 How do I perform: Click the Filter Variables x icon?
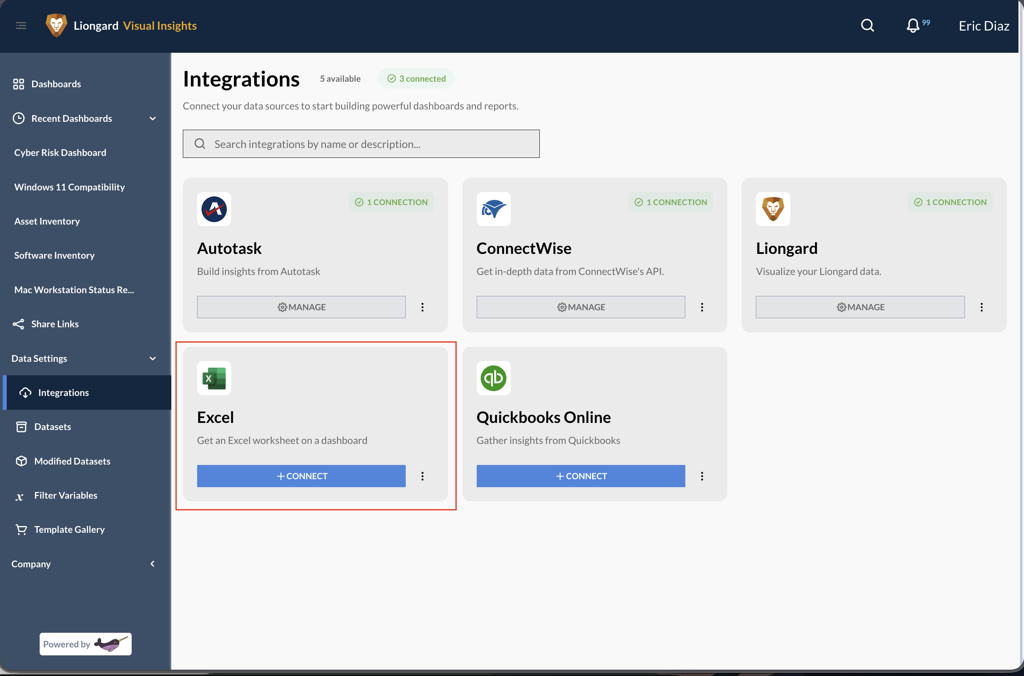tap(20, 496)
